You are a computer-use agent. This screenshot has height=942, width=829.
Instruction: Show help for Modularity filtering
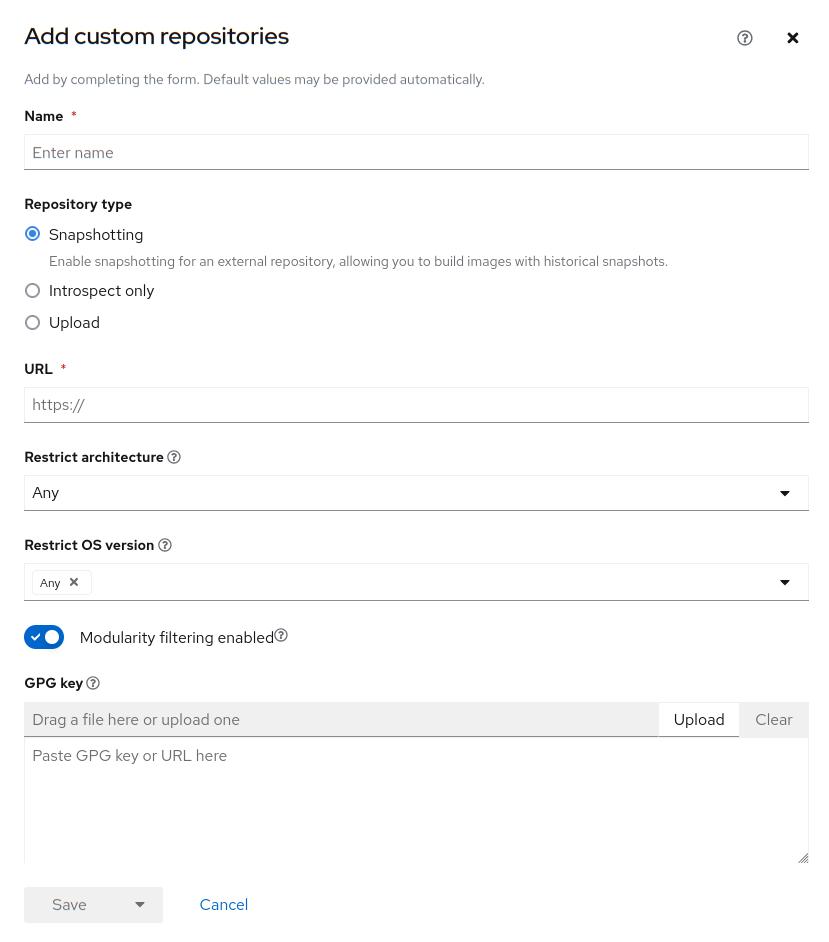(281, 636)
